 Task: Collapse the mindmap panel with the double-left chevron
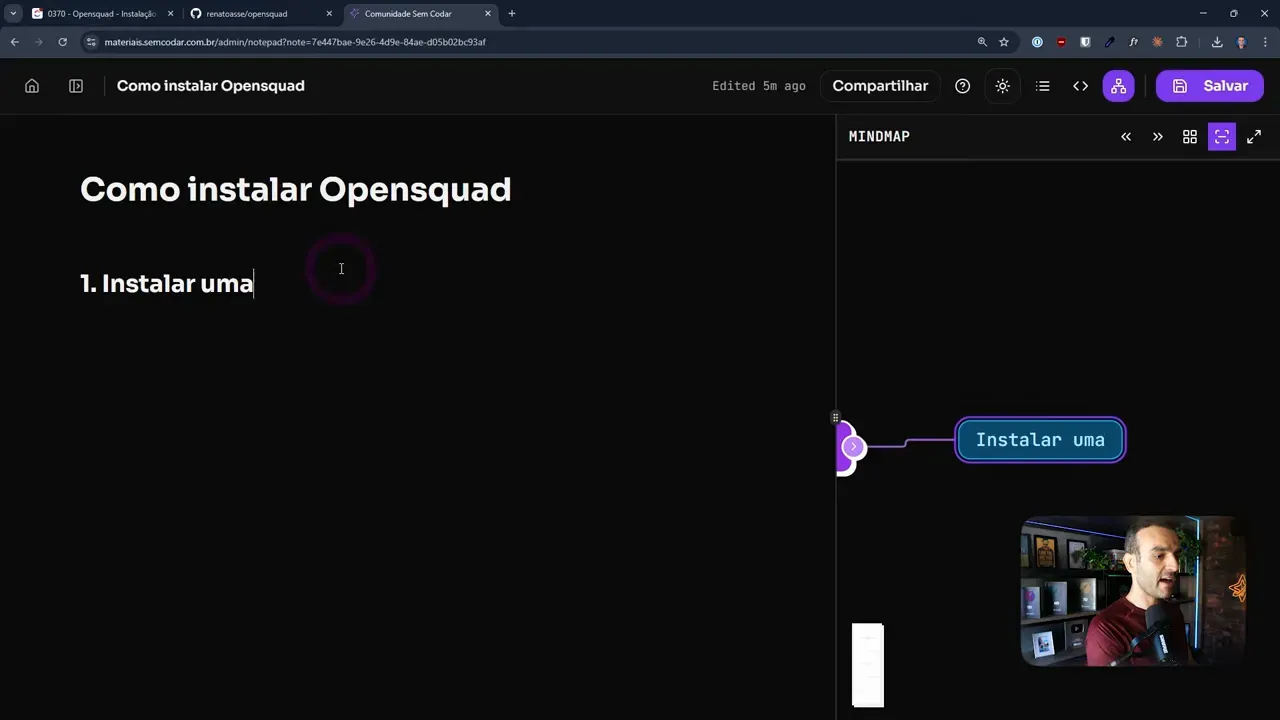[x=1125, y=136]
